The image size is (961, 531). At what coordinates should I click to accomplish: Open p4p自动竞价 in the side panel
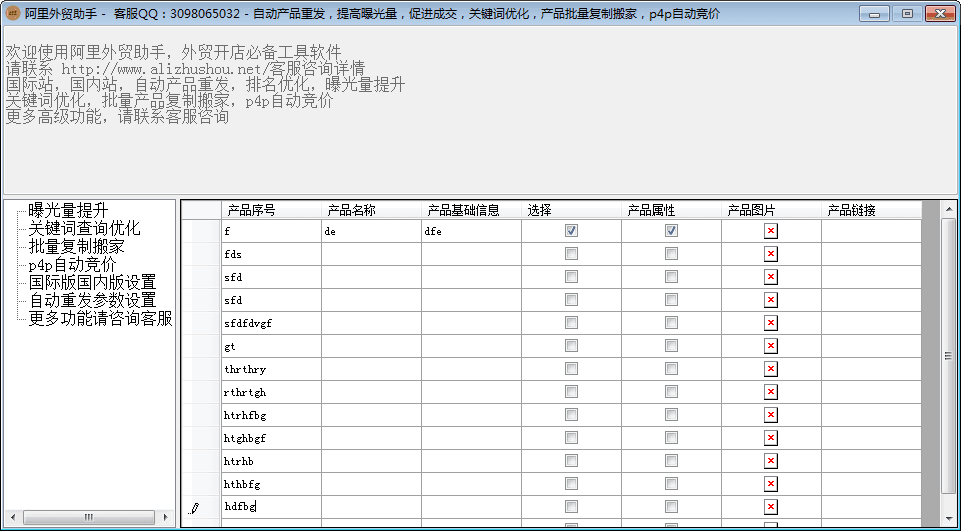point(72,264)
